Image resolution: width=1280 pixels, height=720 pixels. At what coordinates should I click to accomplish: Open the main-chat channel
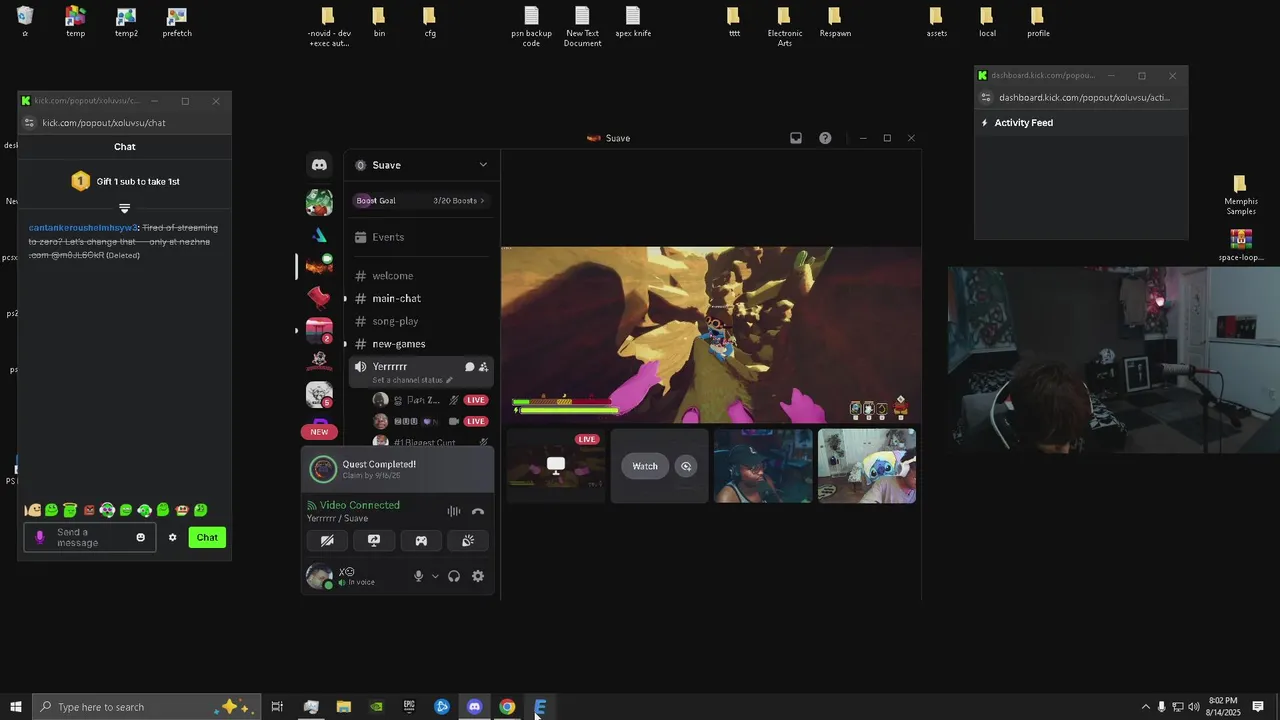click(x=420, y=298)
